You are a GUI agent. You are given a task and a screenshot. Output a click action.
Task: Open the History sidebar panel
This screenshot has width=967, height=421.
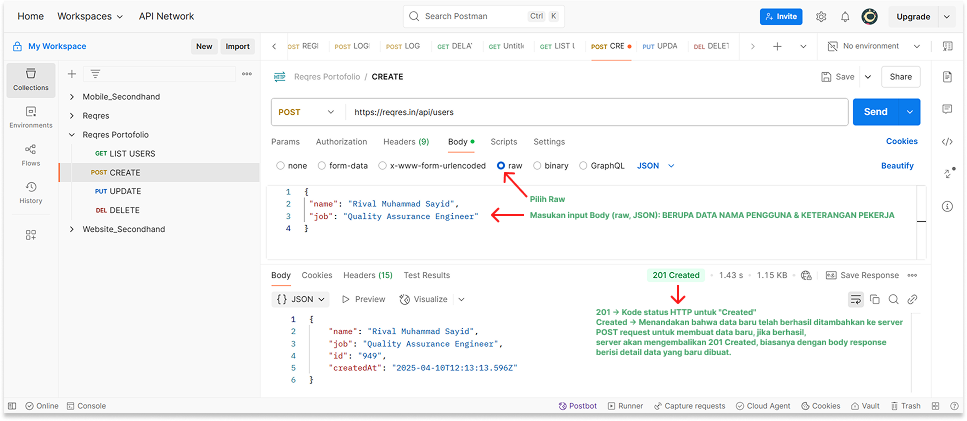(x=31, y=192)
